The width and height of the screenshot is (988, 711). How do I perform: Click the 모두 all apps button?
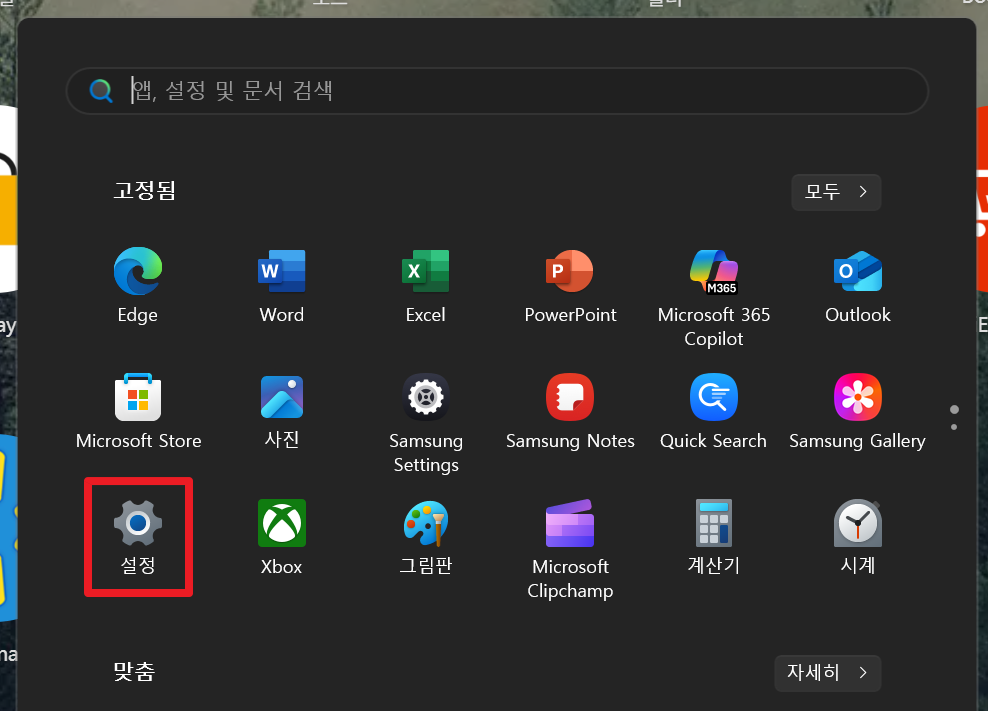coord(836,192)
